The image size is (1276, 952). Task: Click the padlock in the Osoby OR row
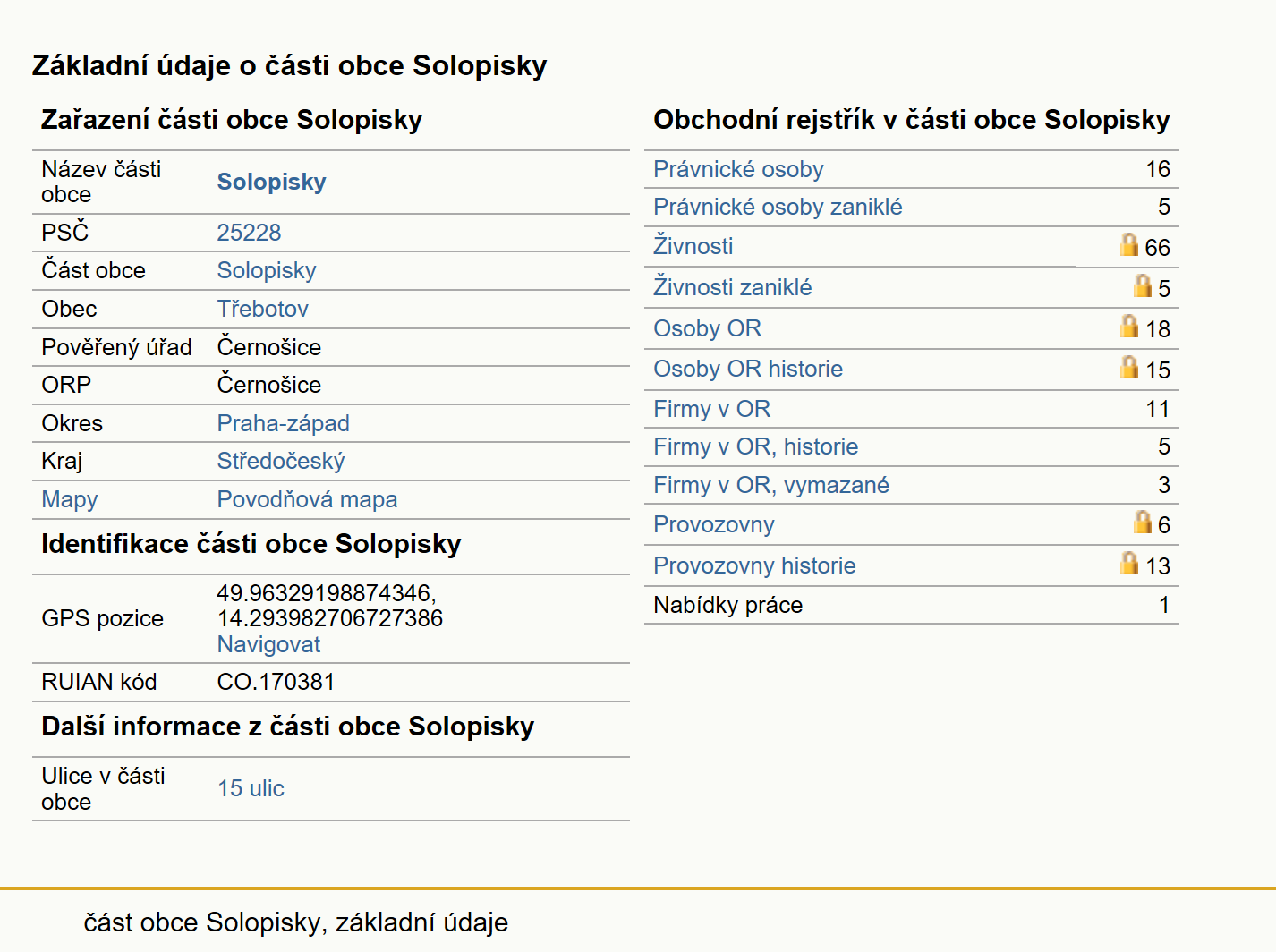[1129, 326]
